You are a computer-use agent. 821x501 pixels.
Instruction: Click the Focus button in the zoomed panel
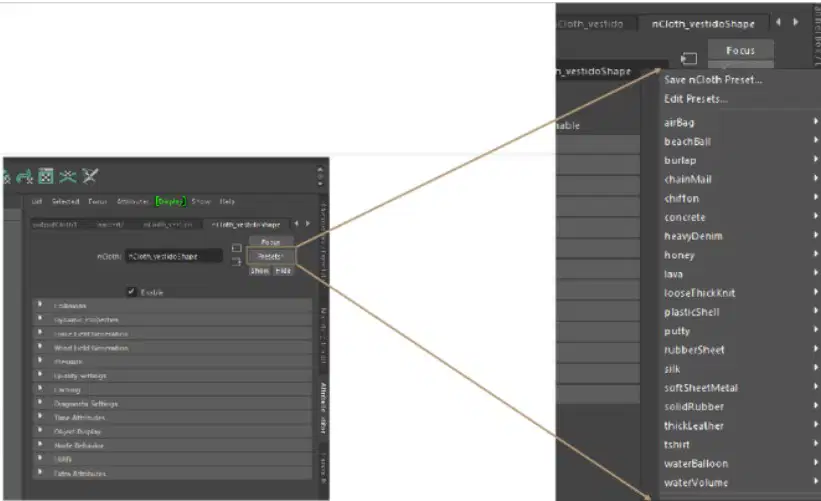click(740, 51)
